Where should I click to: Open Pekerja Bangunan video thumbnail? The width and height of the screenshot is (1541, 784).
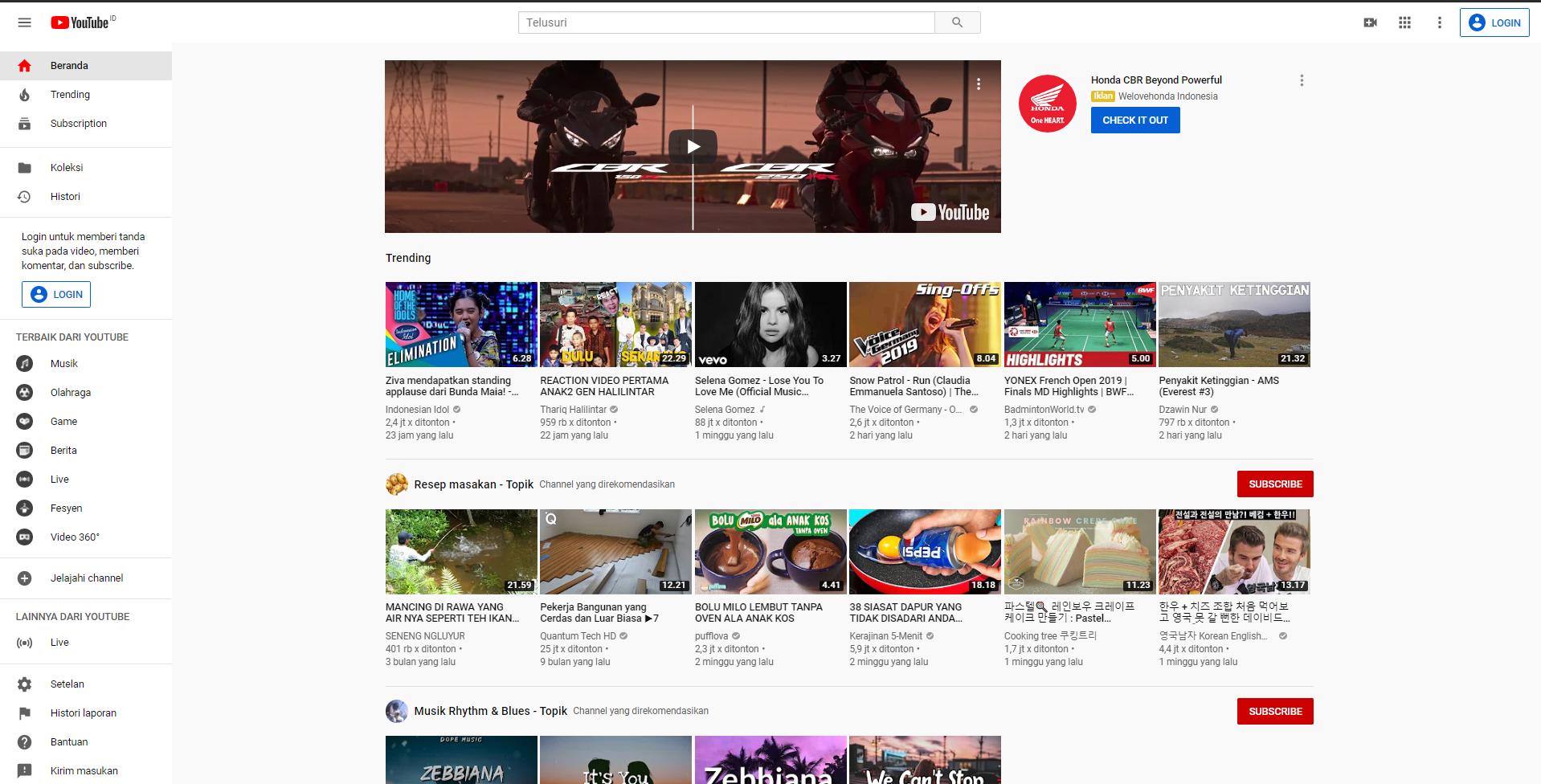[615, 552]
